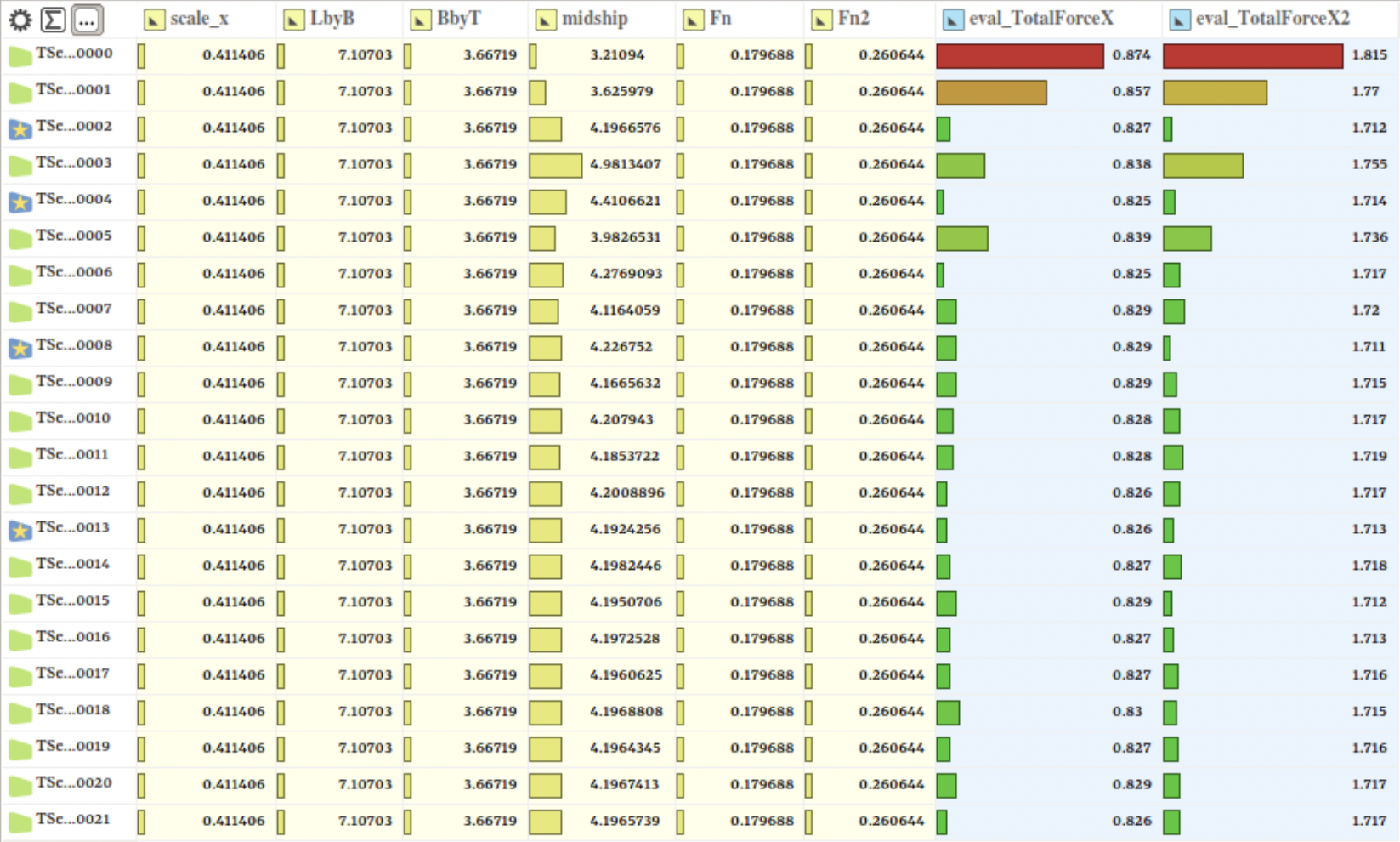
Task: Sort by the BbyT column header
Action: coord(459,19)
